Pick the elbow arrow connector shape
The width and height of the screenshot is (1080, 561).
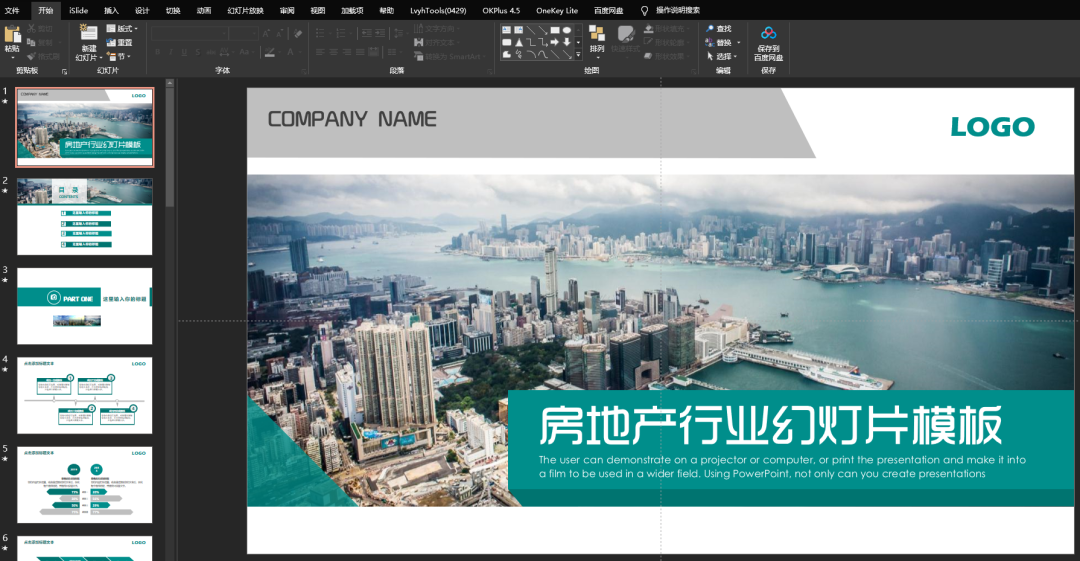click(x=543, y=42)
